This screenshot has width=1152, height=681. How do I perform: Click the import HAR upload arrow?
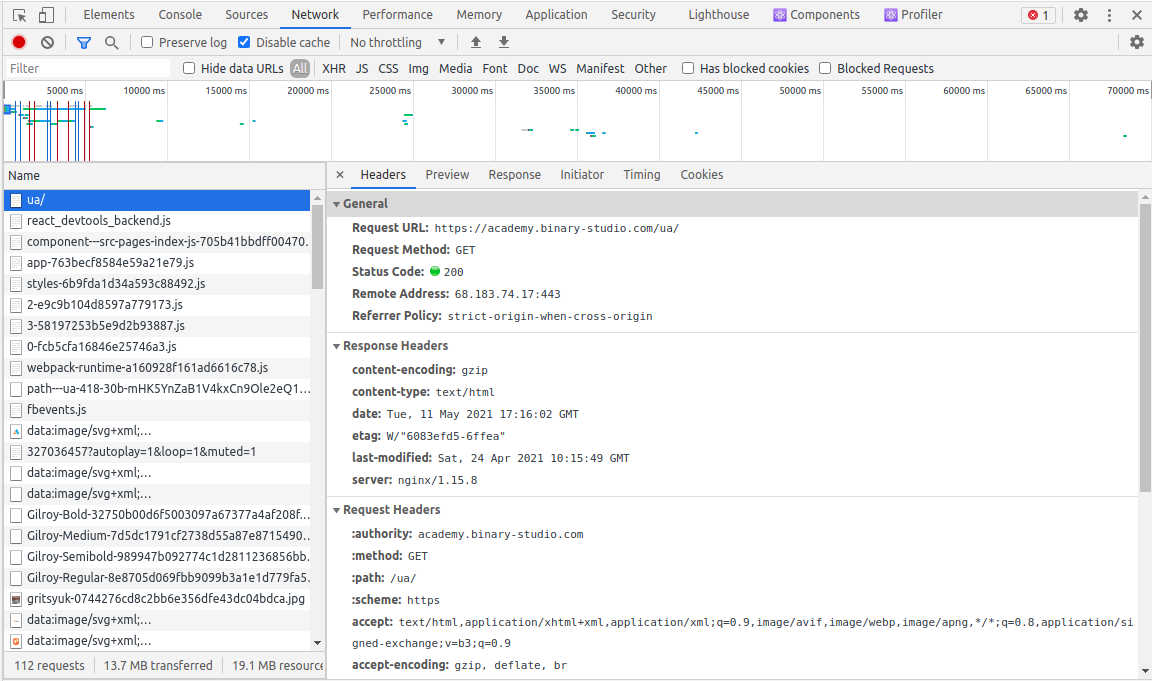[476, 43]
